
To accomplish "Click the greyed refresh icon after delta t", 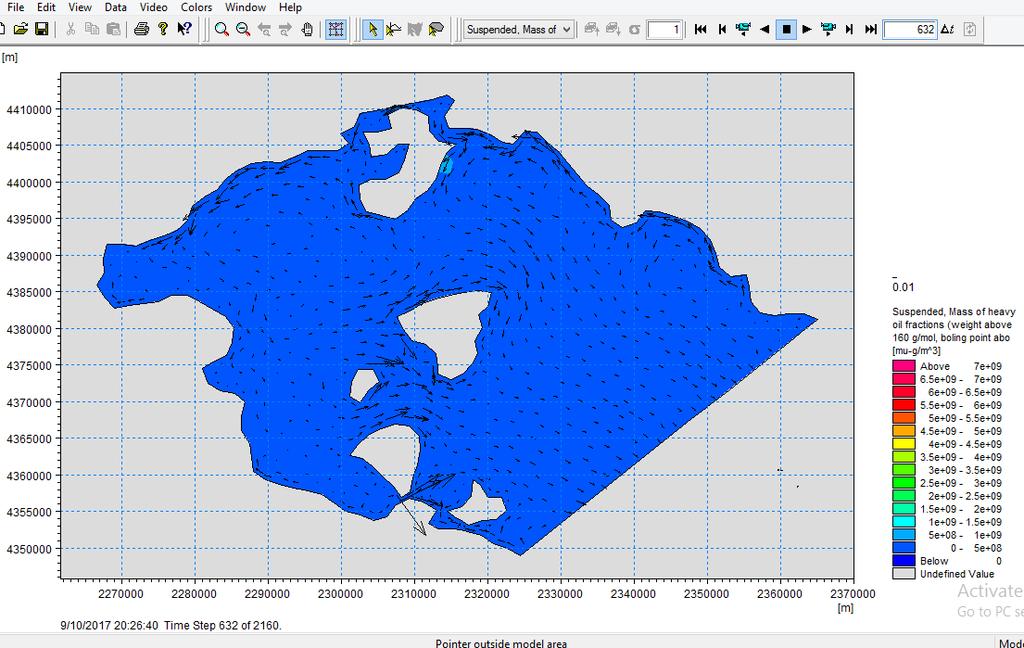I will tap(970, 29).
